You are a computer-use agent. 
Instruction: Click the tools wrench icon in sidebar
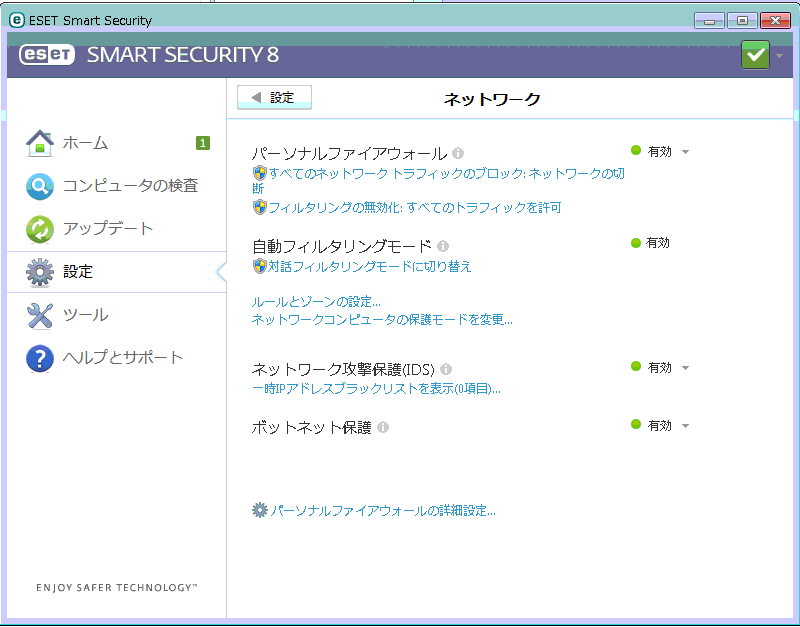point(40,316)
